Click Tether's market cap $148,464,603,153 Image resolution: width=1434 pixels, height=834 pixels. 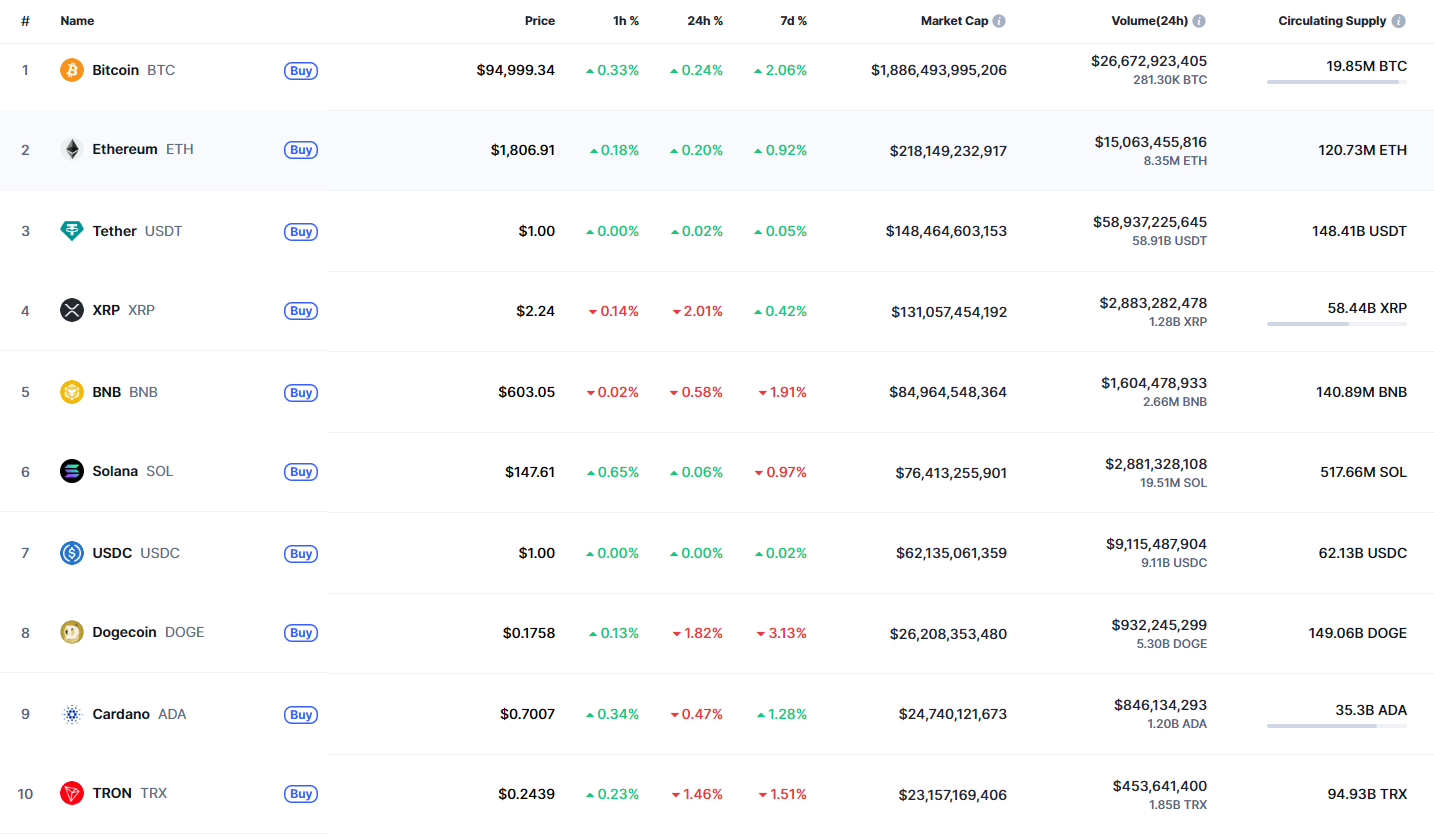[946, 231]
